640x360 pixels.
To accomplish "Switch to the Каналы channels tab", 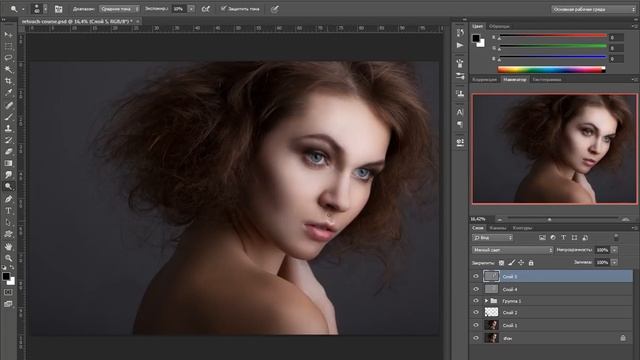I will pos(498,228).
